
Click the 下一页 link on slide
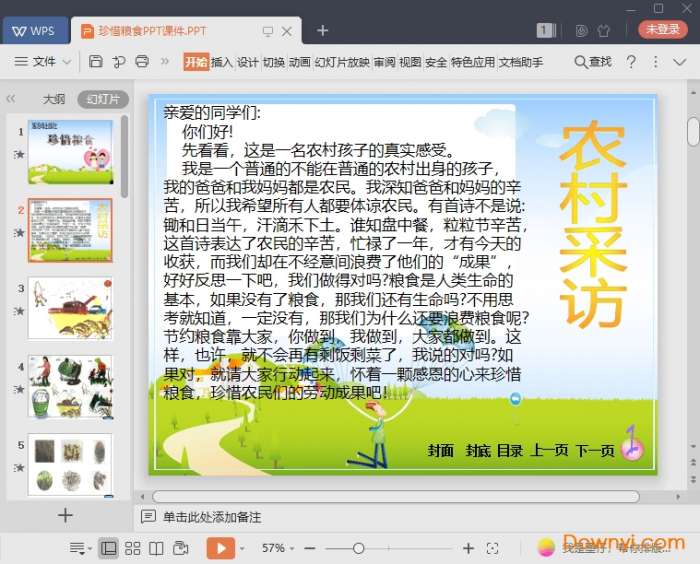[595, 451]
